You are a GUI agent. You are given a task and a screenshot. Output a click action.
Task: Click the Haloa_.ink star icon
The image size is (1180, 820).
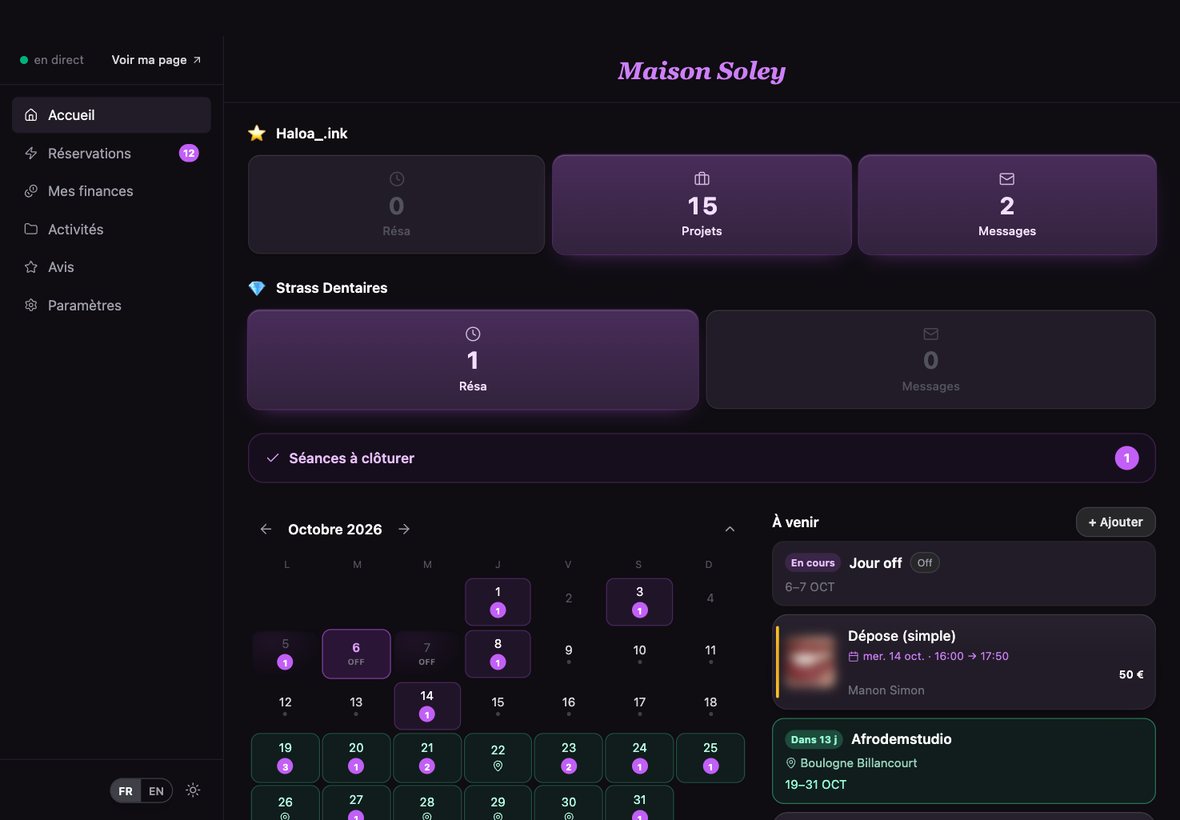point(257,133)
